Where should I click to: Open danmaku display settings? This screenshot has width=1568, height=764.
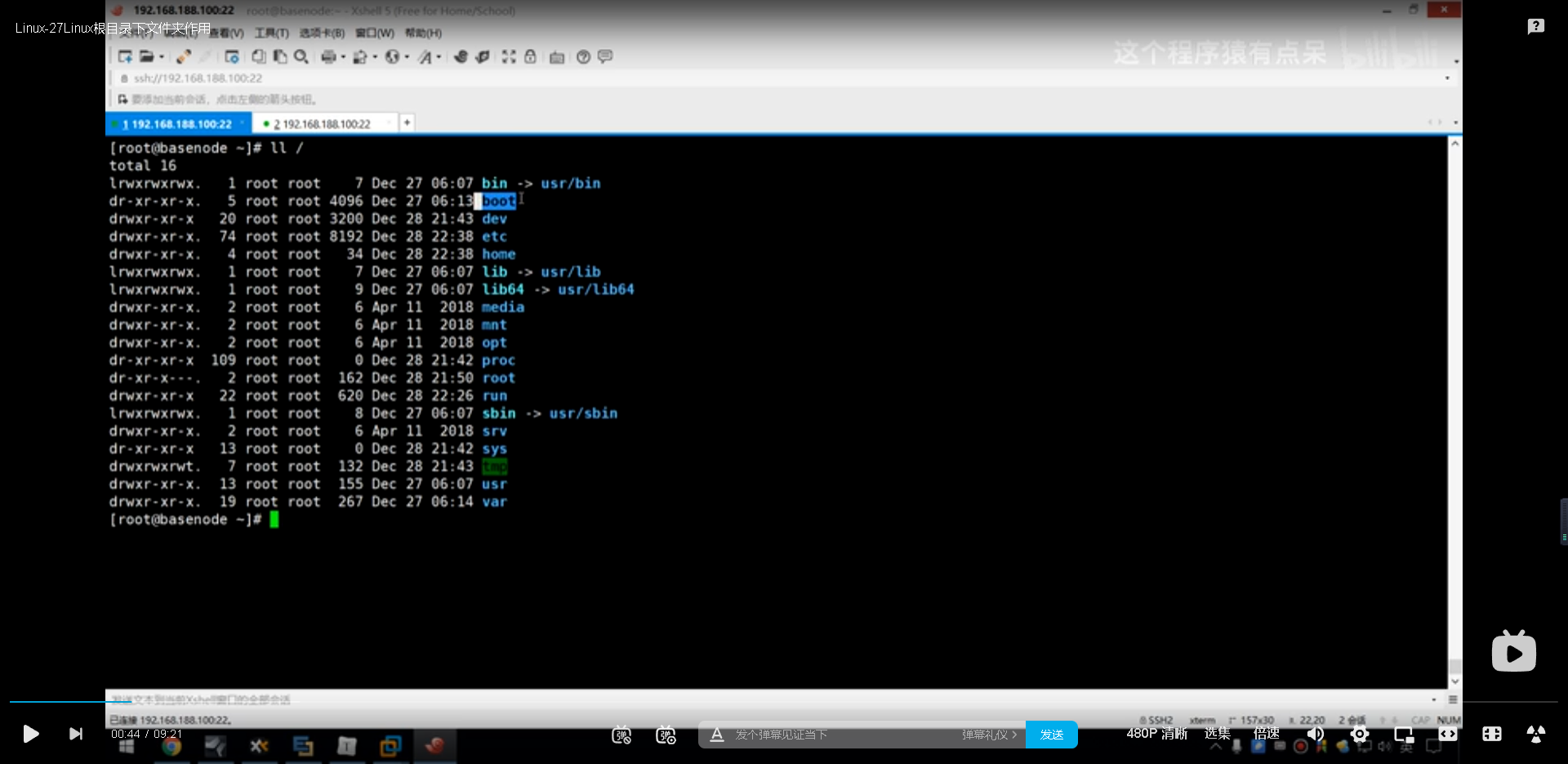(666, 735)
